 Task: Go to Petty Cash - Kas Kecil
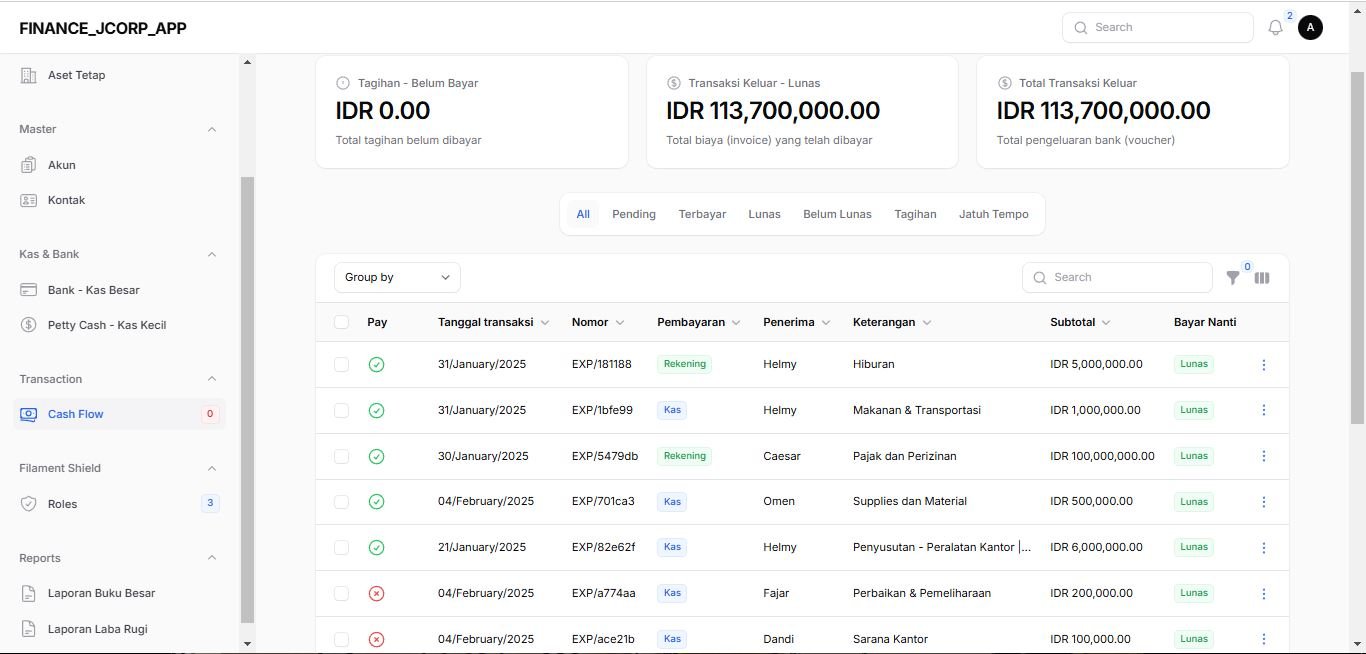pyautogui.click(x=106, y=325)
